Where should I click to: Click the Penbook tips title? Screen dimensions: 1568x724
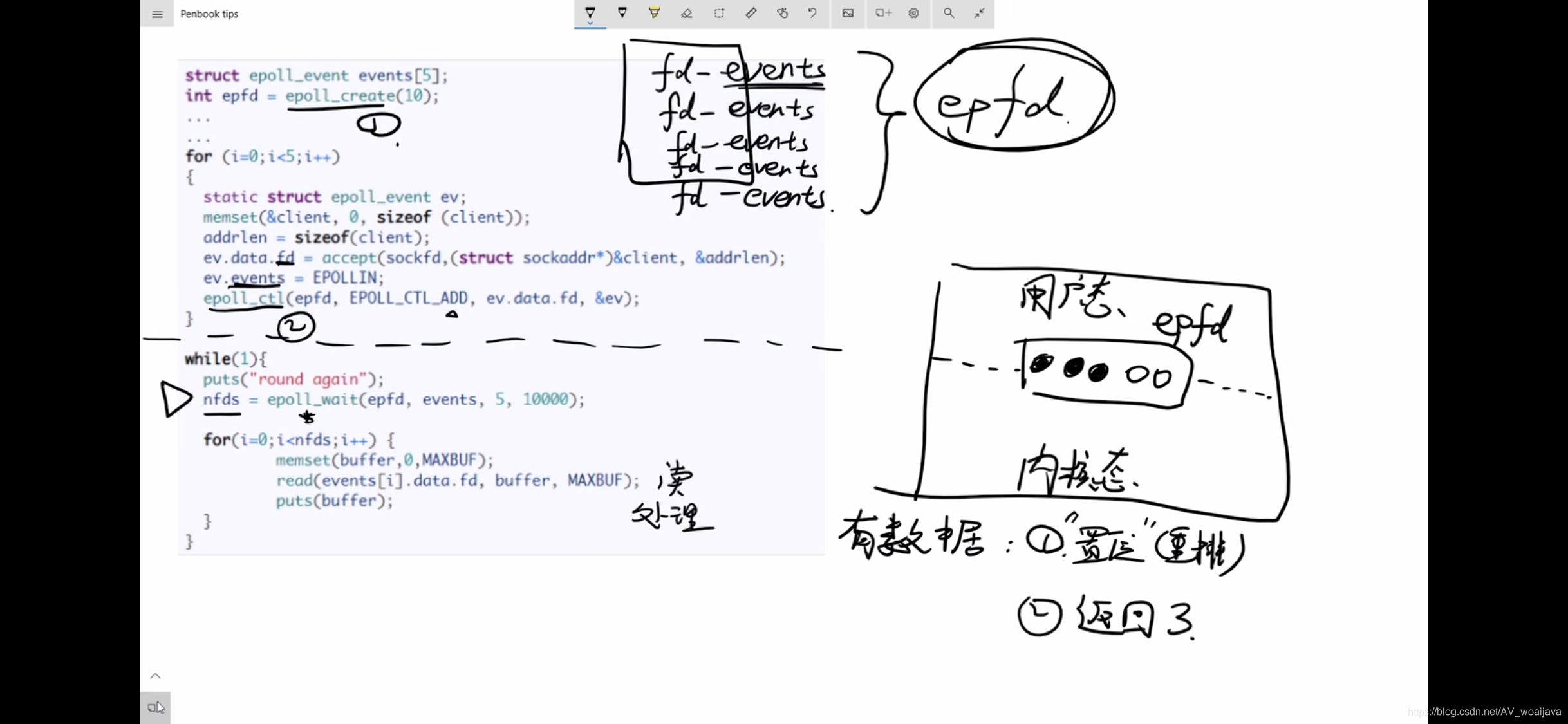[x=209, y=14]
